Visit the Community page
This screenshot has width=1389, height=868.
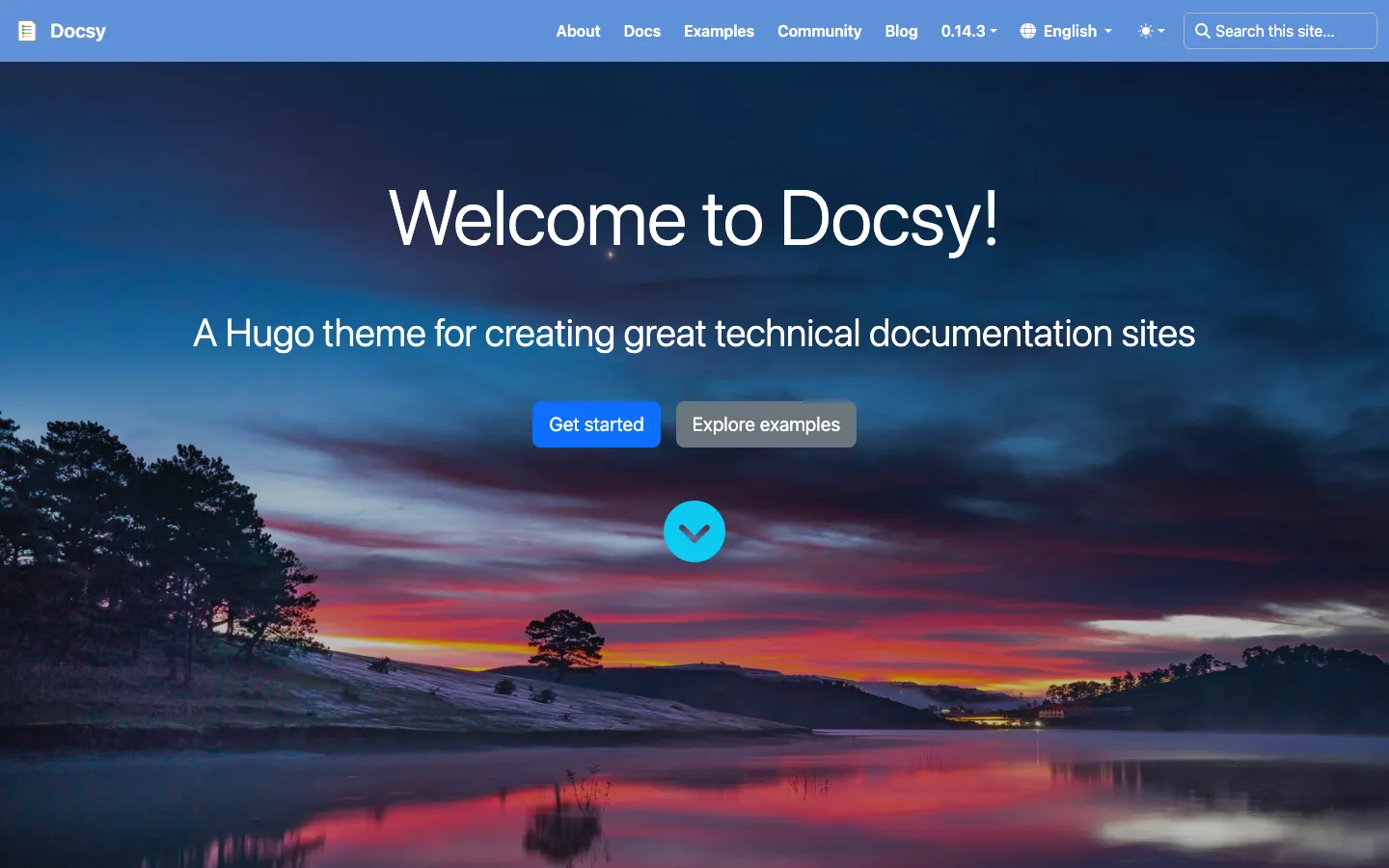(819, 31)
